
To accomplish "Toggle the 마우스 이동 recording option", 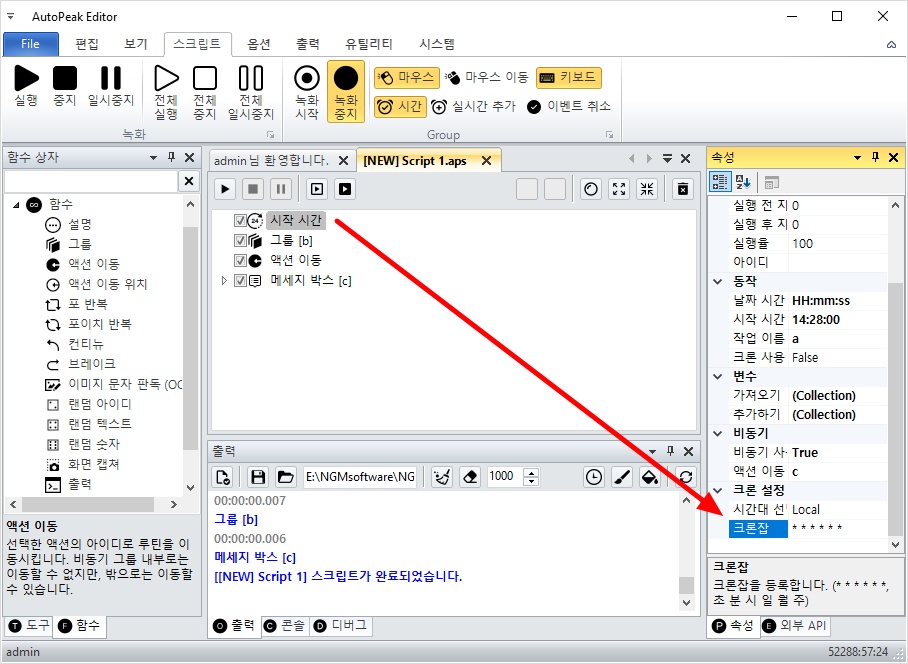I will (x=487, y=77).
